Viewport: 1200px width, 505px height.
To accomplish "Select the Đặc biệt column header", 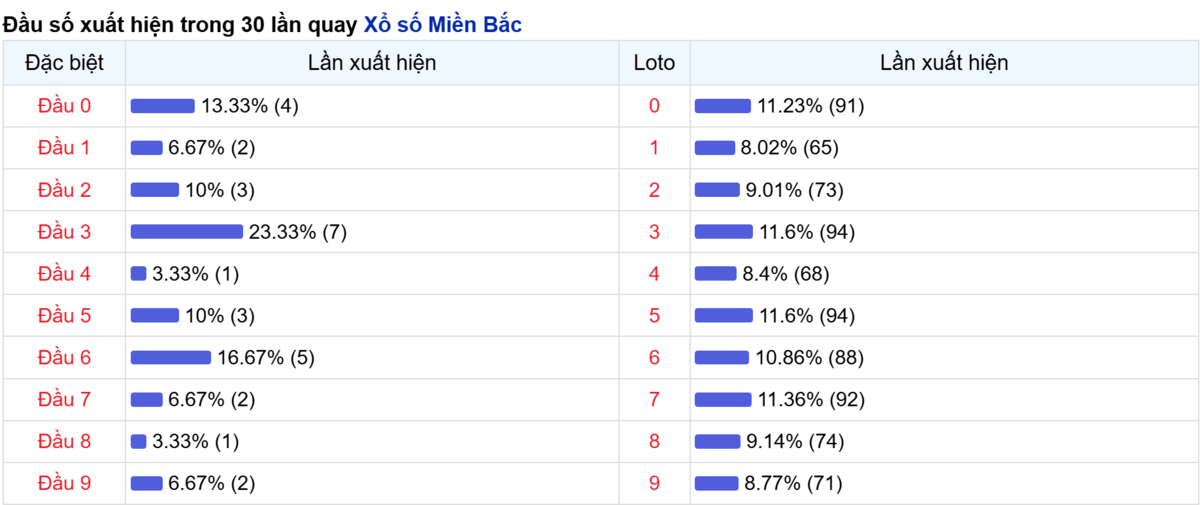I will pos(64,63).
